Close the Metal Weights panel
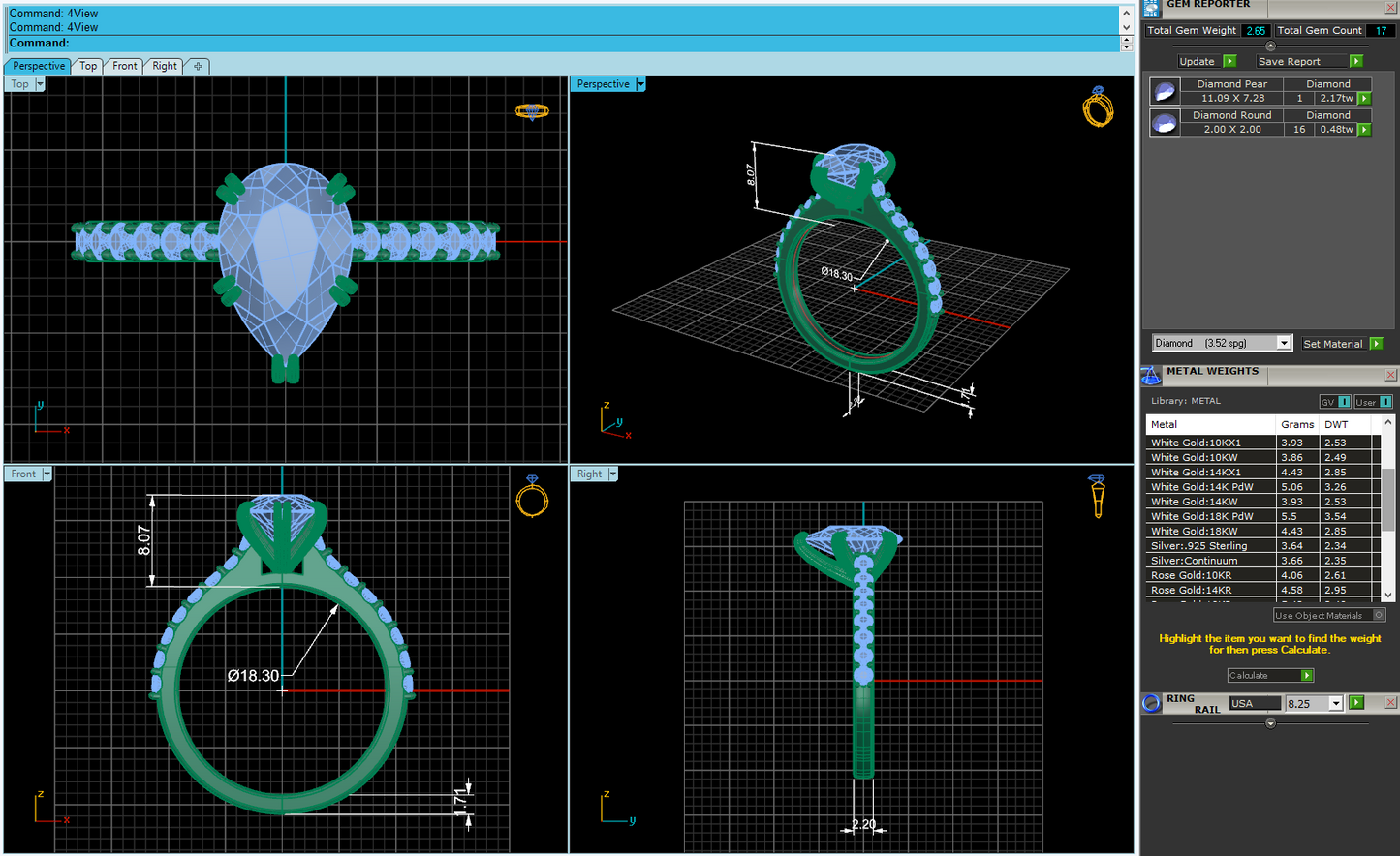 click(1390, 375)
